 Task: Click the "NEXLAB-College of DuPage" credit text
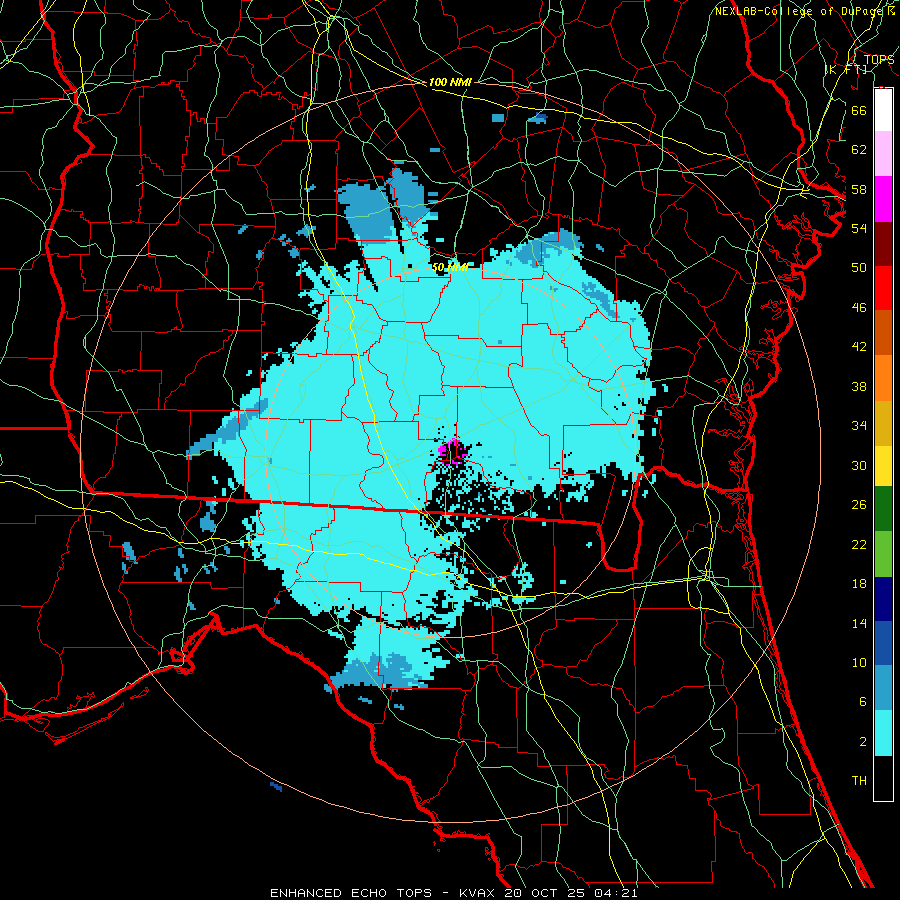800,11
